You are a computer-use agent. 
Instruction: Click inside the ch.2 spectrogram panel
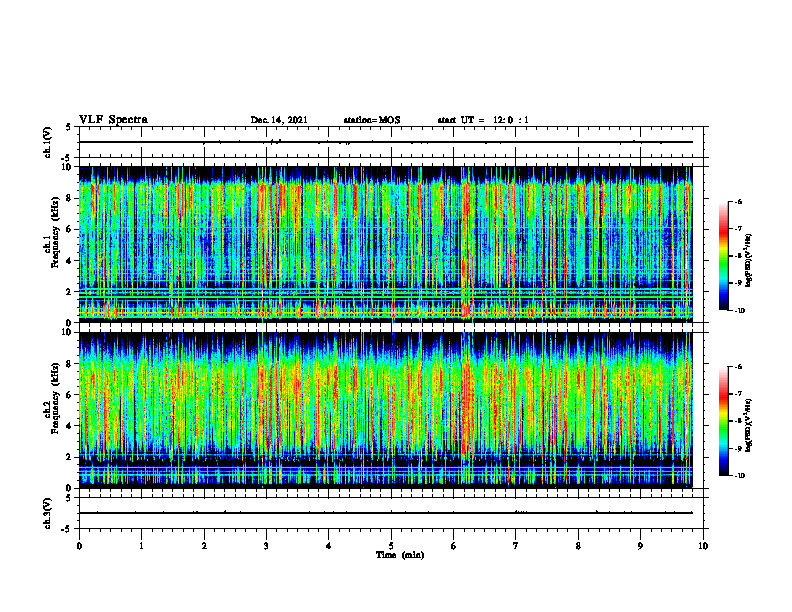385,410
